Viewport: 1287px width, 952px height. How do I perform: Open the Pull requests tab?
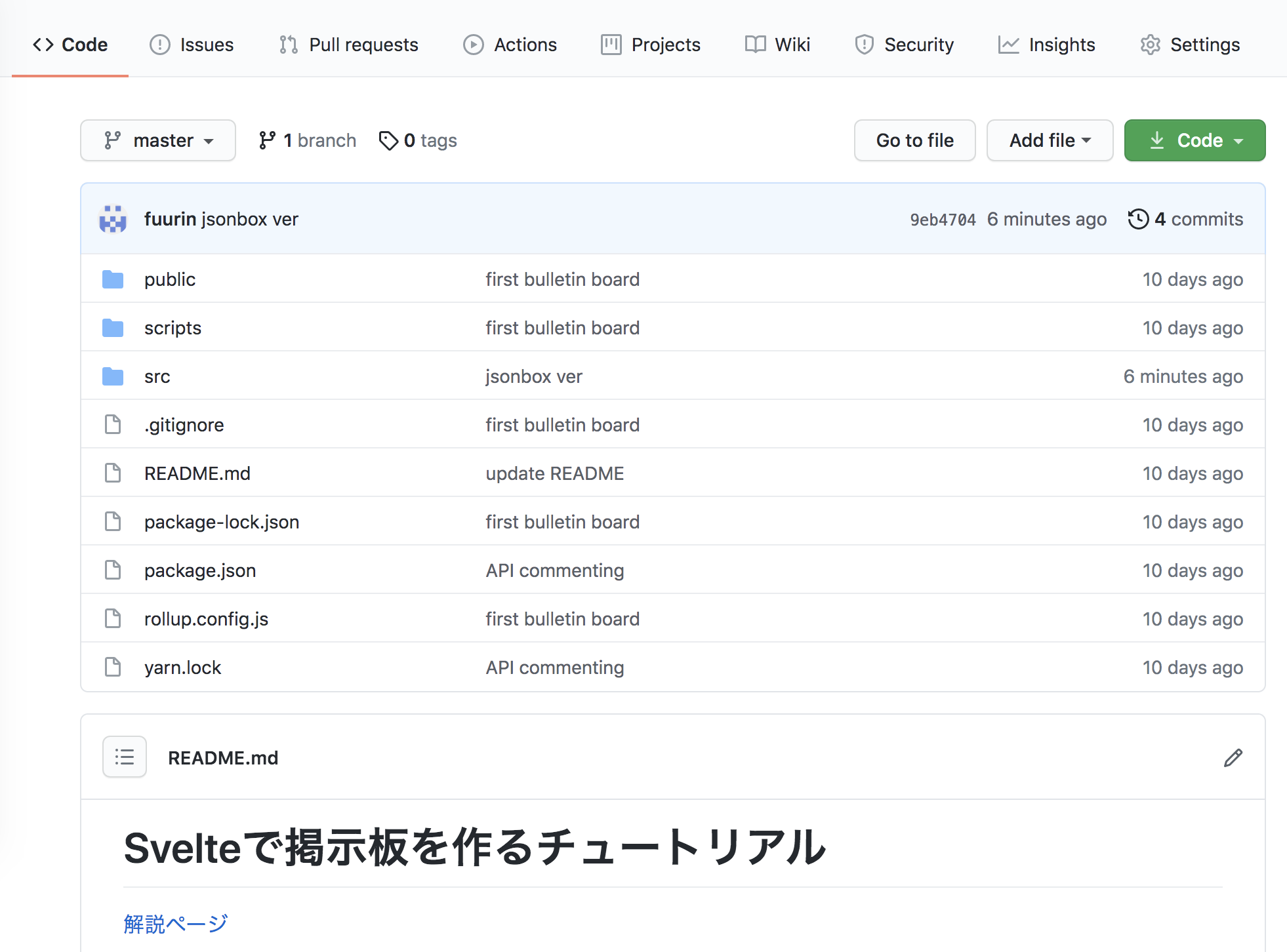tap(348, 45)
